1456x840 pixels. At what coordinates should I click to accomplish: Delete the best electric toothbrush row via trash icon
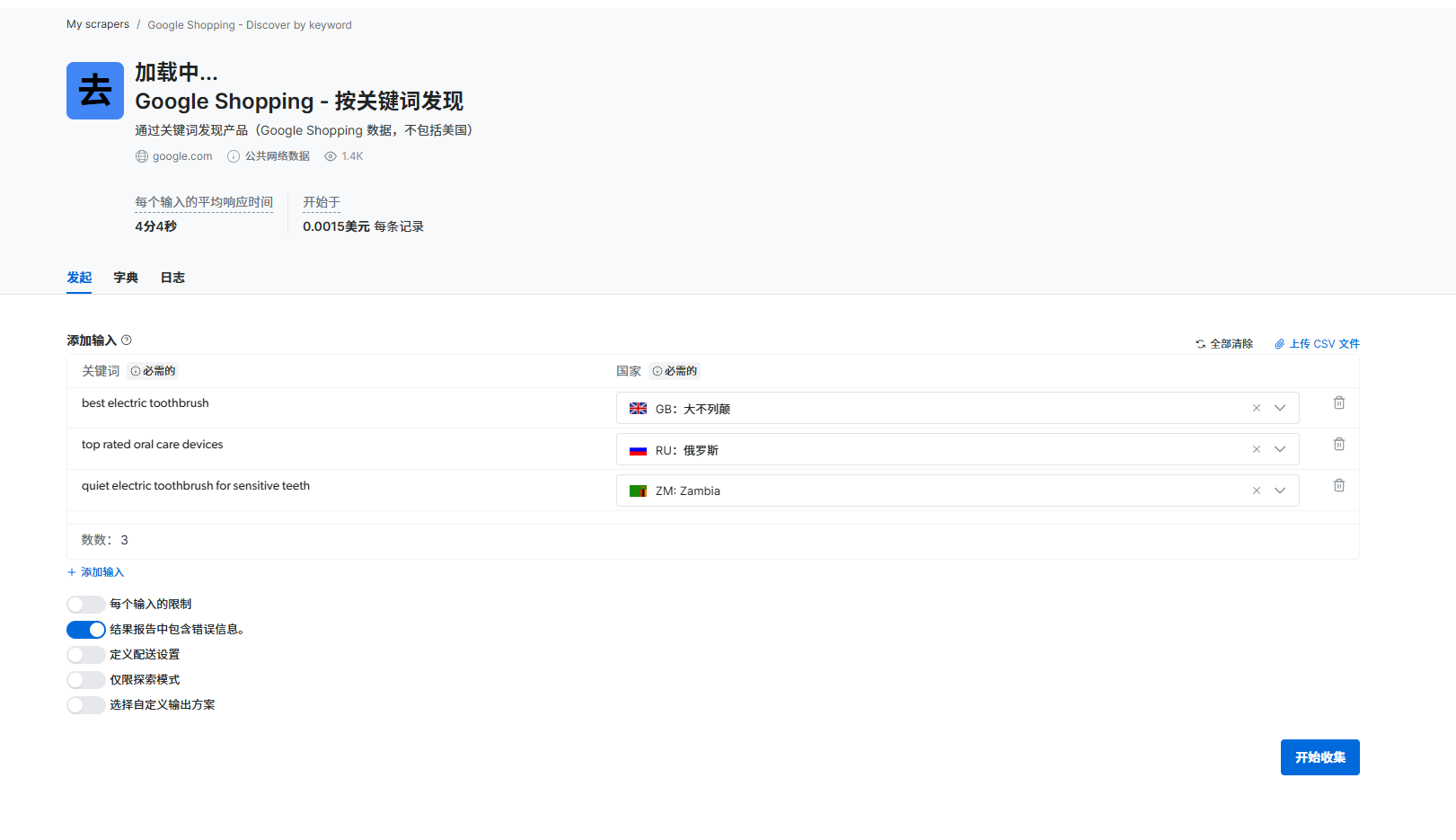click(x=1338, y=402)
